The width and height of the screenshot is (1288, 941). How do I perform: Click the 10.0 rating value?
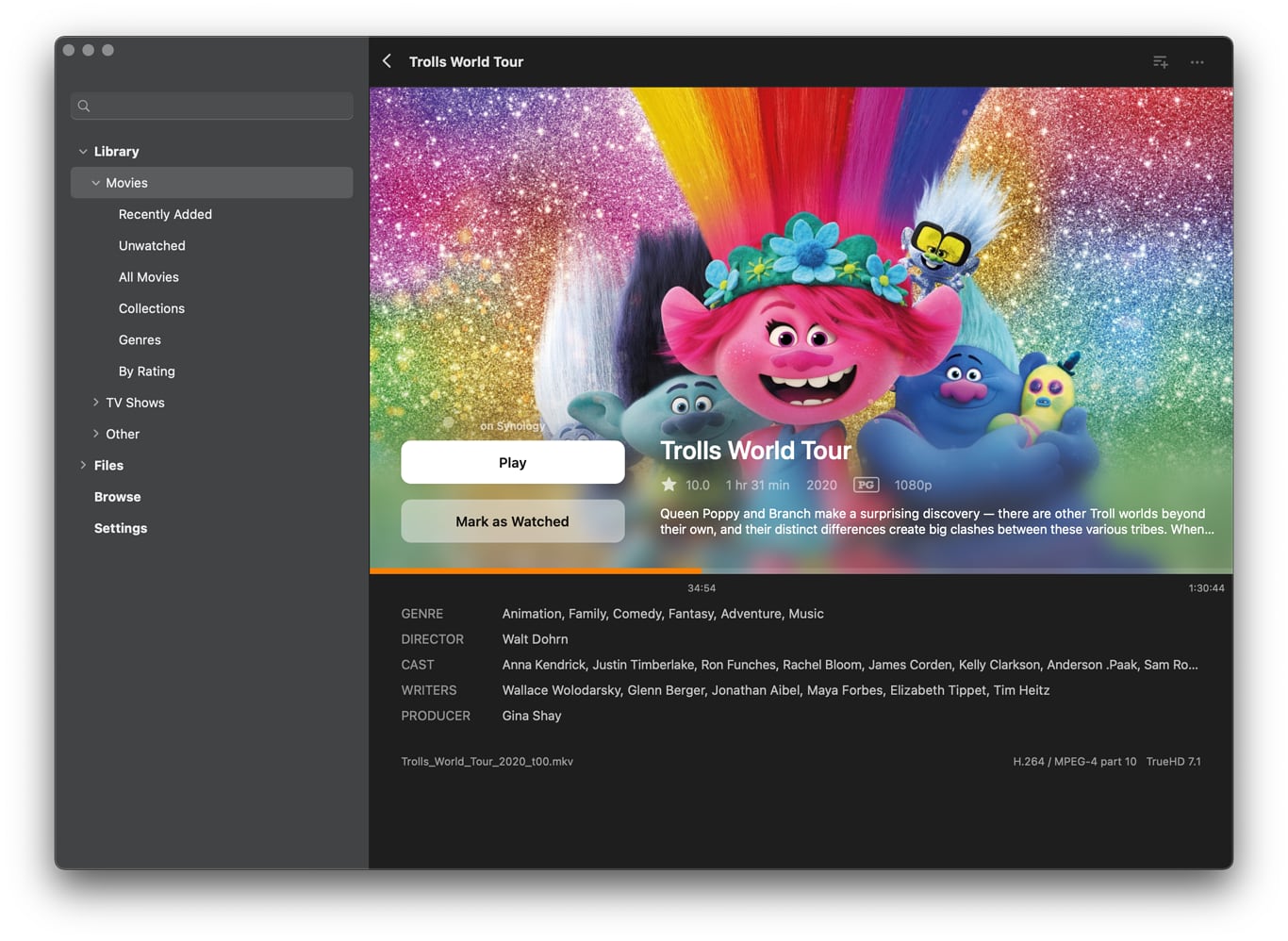pos(698,485)
